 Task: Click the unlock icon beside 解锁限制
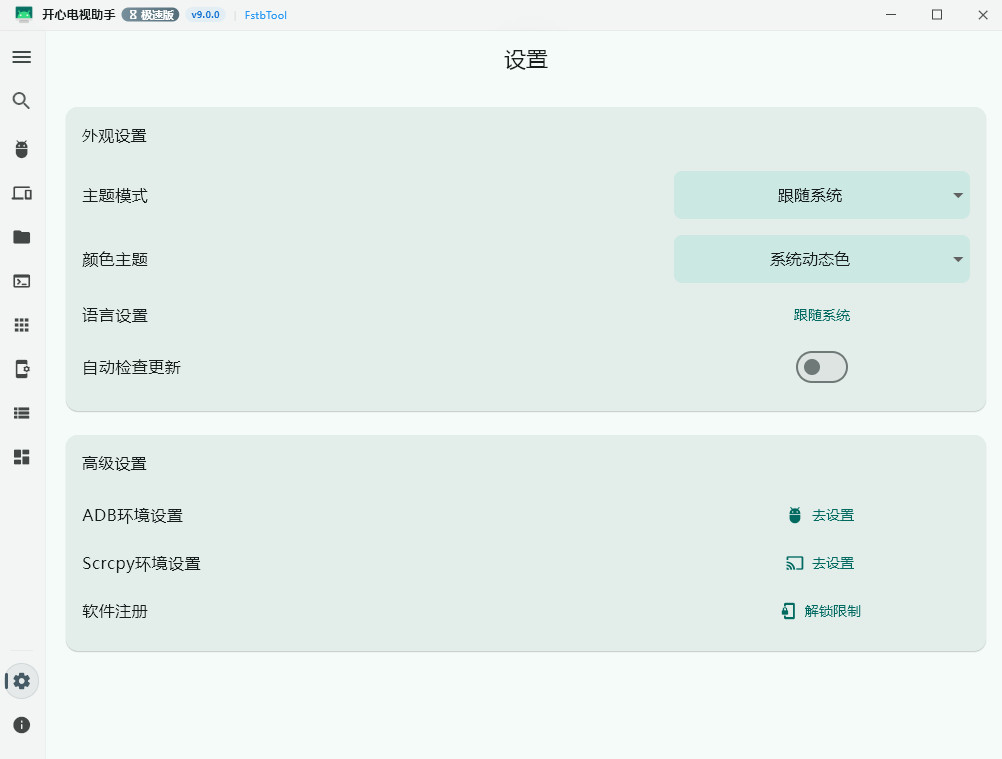789,611
